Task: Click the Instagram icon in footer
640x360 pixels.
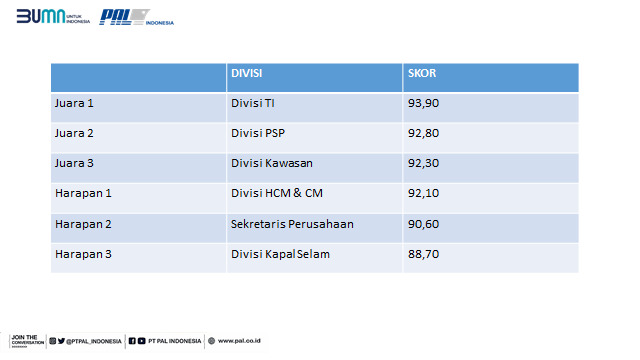Action: click(53, 341)
